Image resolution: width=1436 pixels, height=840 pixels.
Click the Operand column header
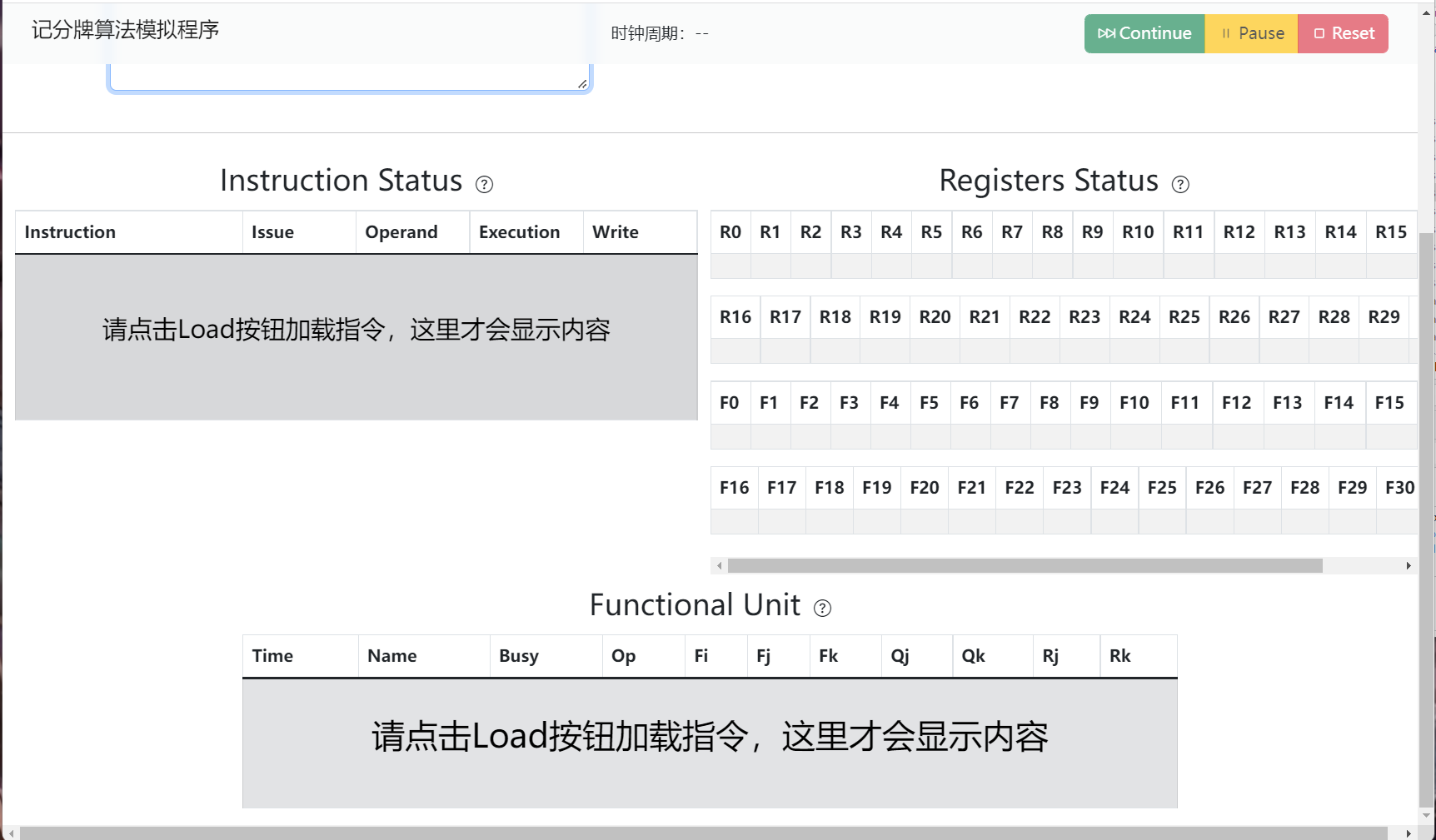click(x=413, y=232)
